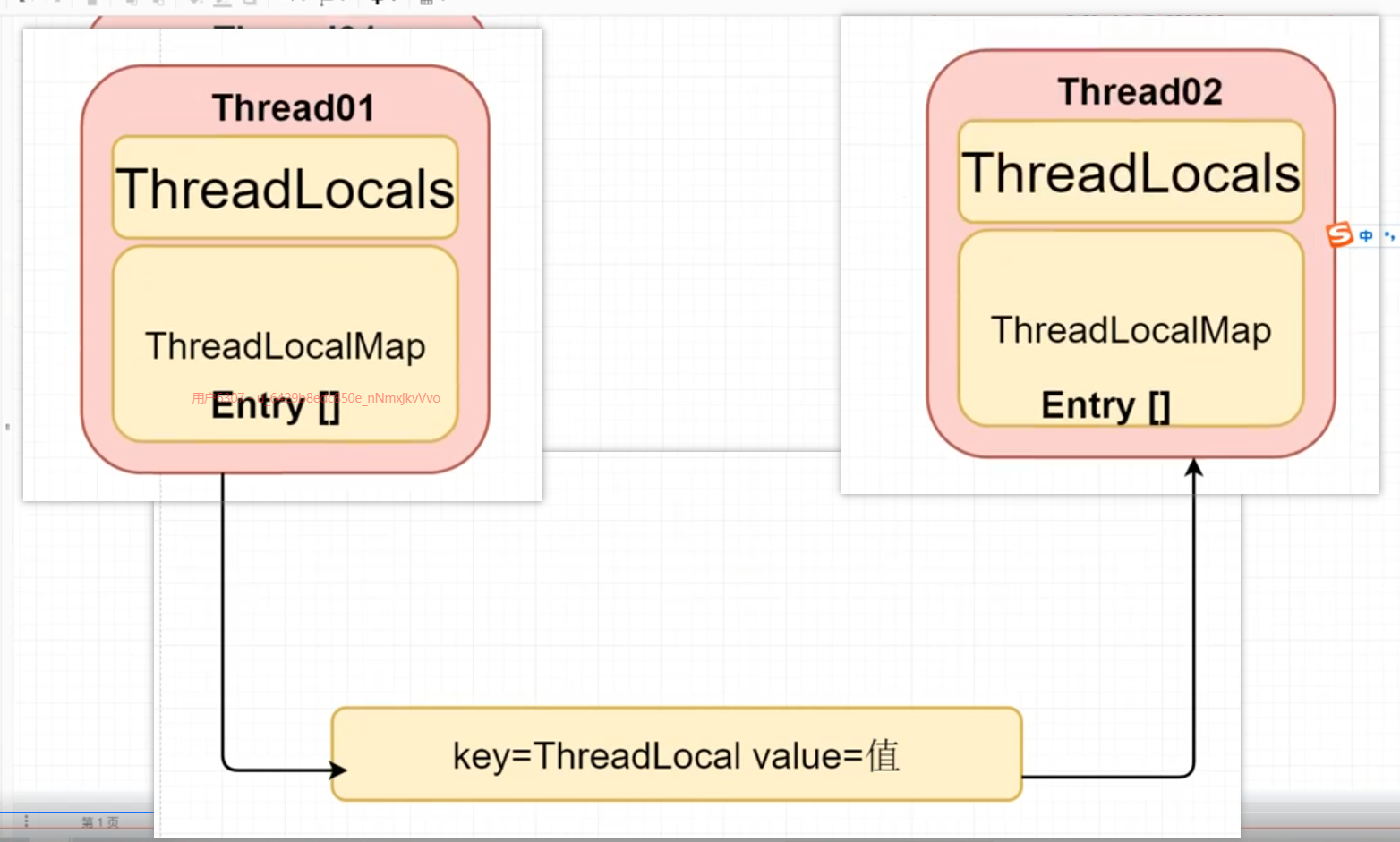Click the Sogou input method S icon
The height and width of the screenshot is (842, 1400).
pyautogui.click(x=1339, y=235)
